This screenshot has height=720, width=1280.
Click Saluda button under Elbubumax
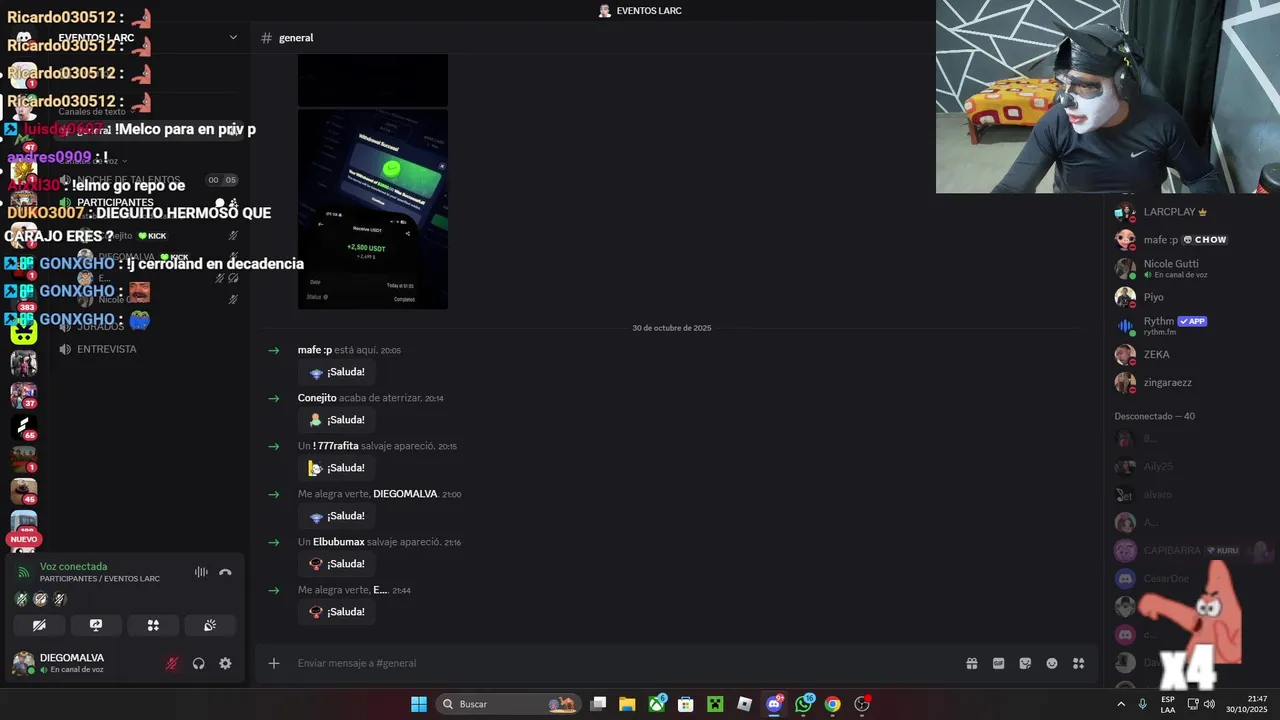pyautogui.click(x=336, y=564)
